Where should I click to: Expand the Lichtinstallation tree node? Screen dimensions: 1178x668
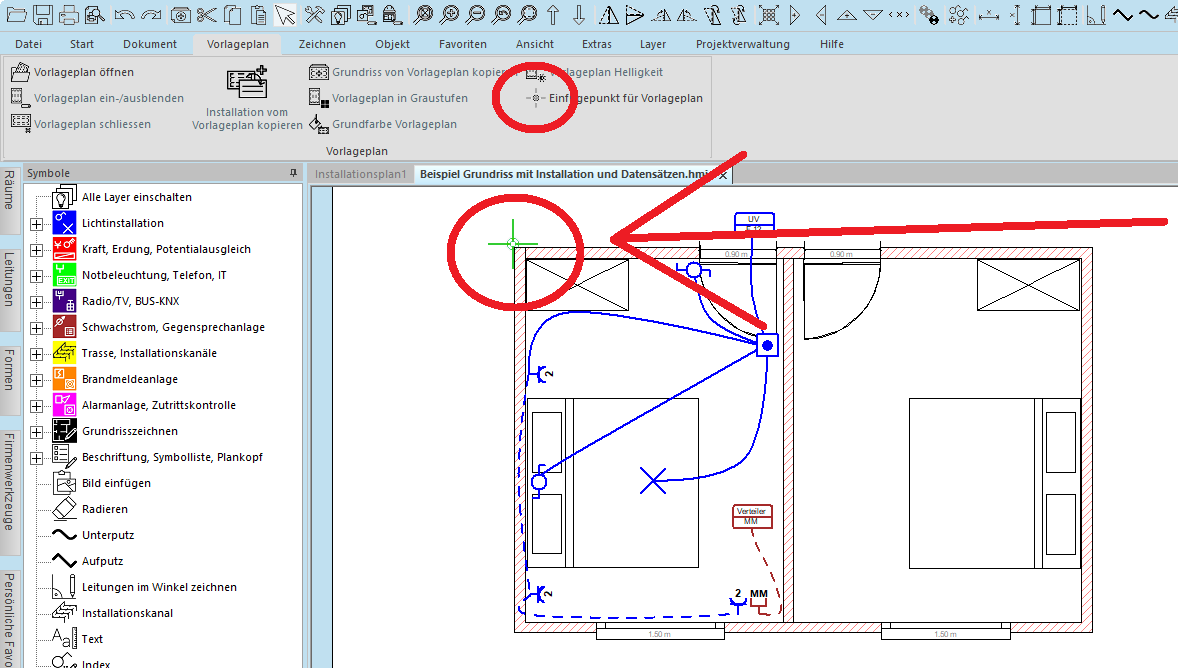37,223
